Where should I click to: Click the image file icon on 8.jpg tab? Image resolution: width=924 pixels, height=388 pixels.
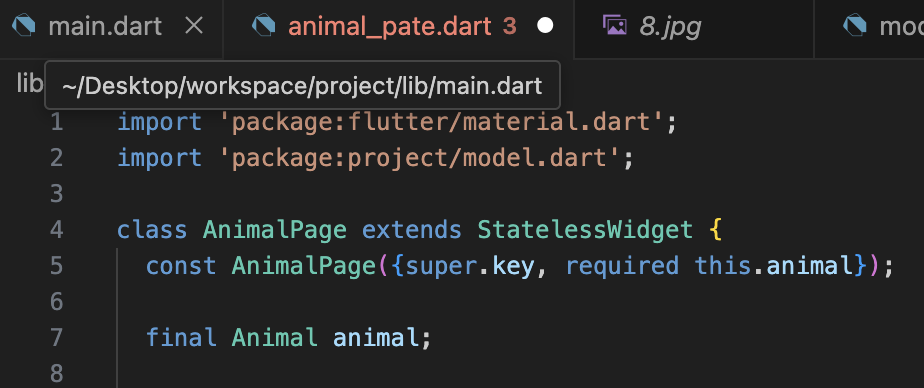(614, 26)
